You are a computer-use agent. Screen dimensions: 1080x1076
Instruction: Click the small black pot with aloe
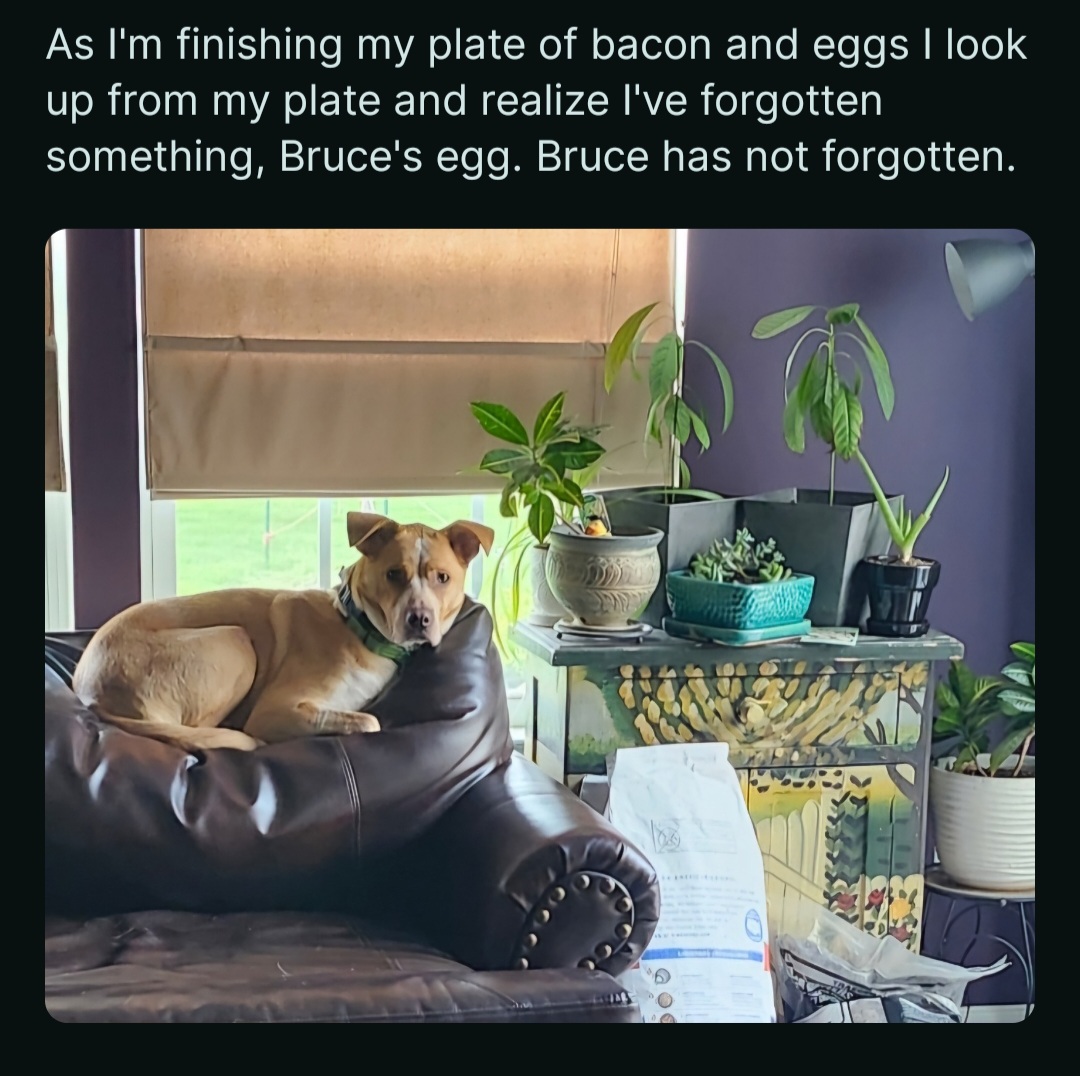click(x=902, y=595)
